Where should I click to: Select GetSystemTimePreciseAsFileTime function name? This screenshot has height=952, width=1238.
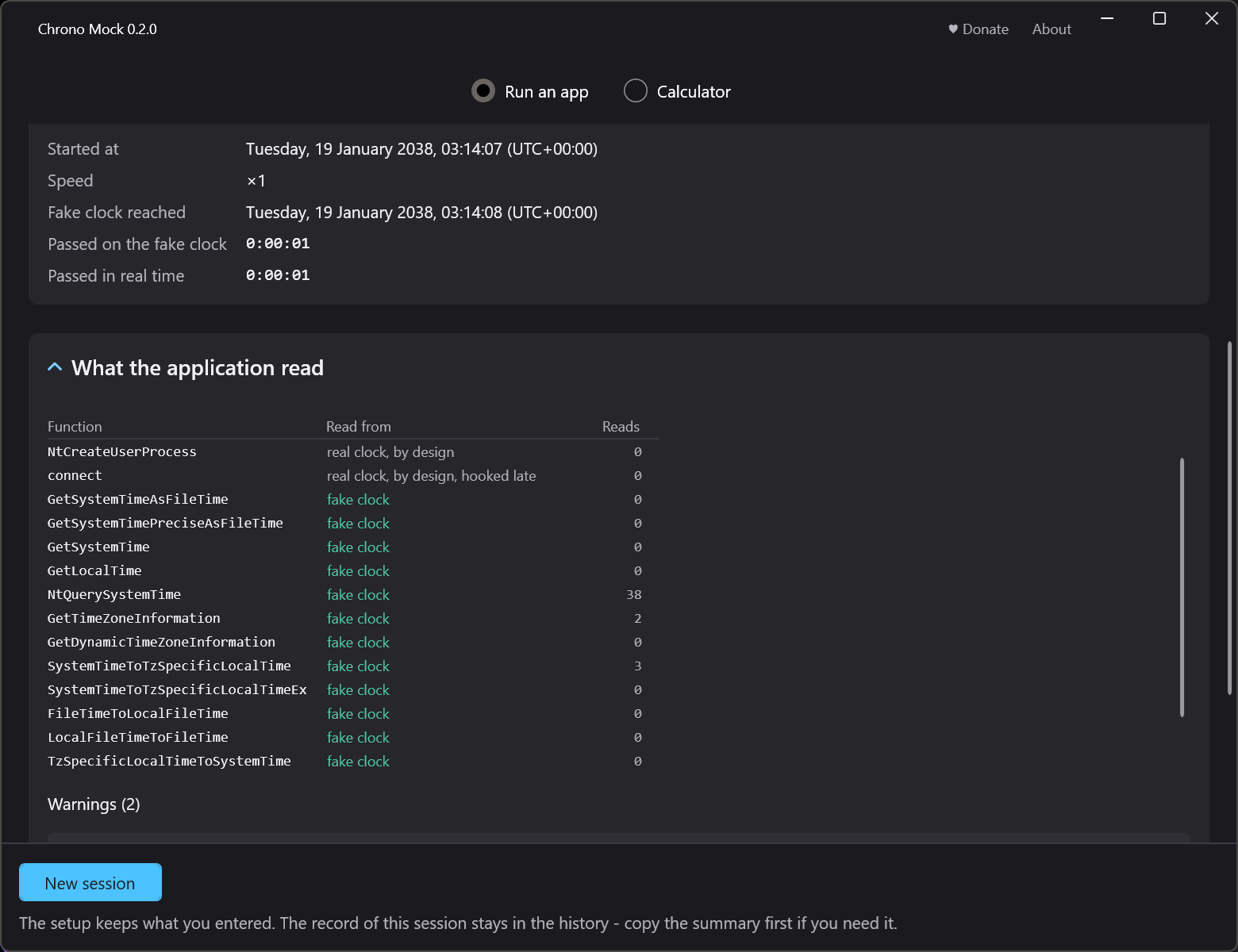tap(165, 523)
